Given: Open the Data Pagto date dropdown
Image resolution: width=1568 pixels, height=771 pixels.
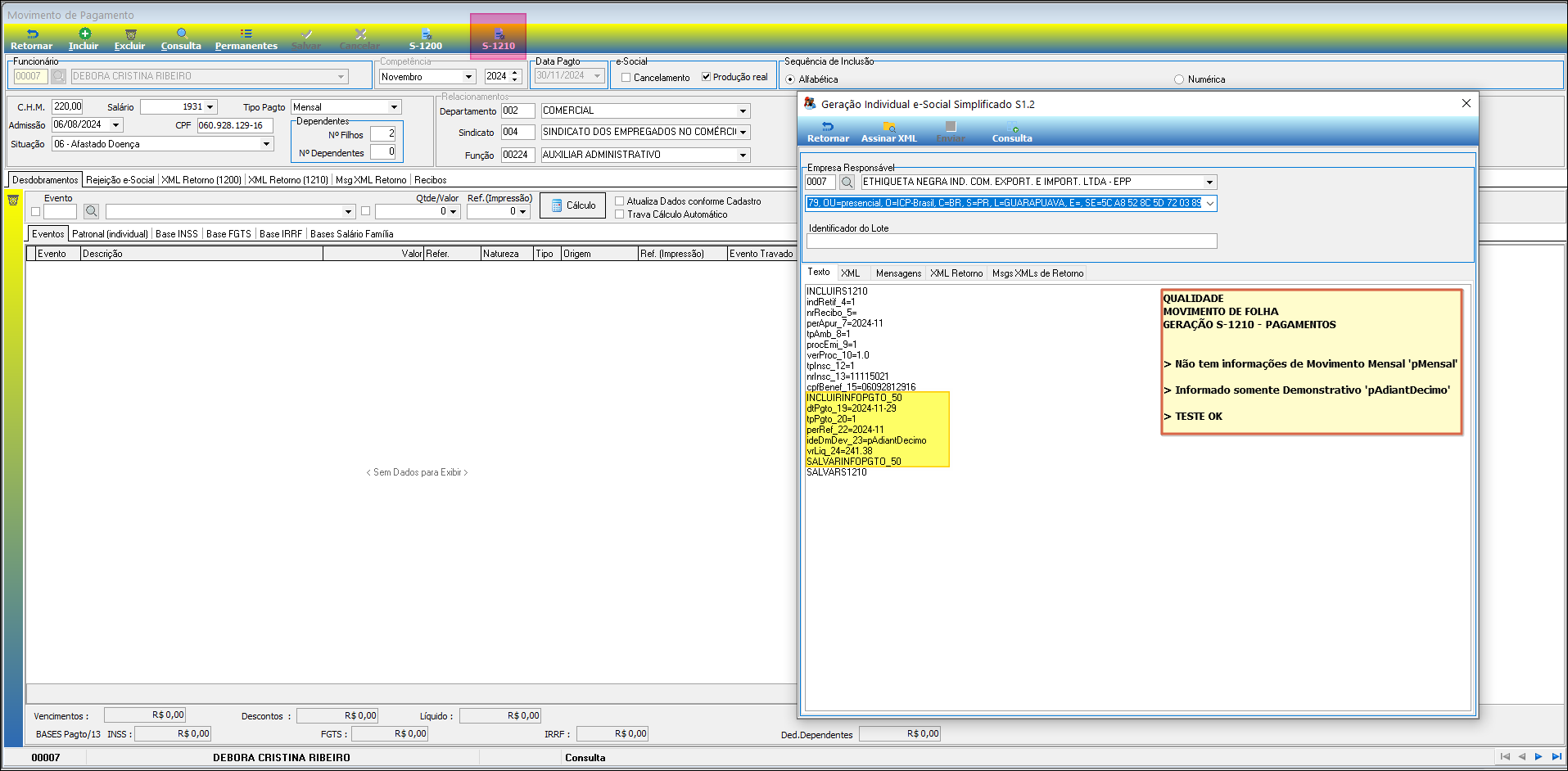Looking at the screenshot, I should (597, 75).
